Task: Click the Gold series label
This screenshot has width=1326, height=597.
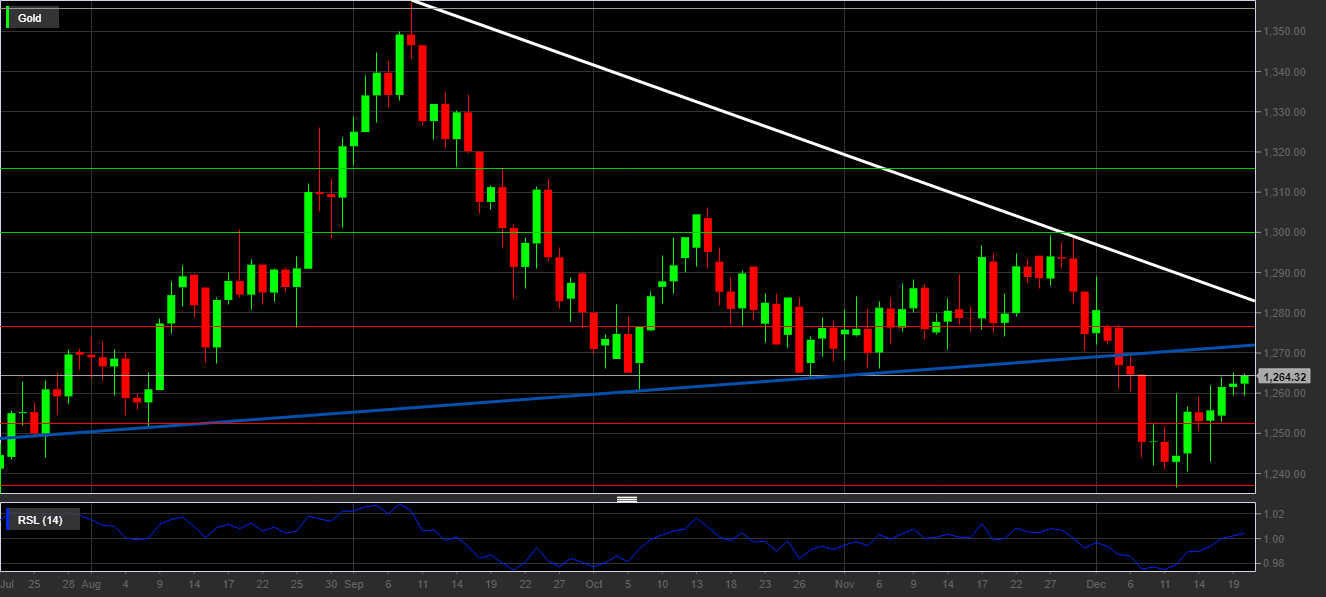Action: (30, 18)
